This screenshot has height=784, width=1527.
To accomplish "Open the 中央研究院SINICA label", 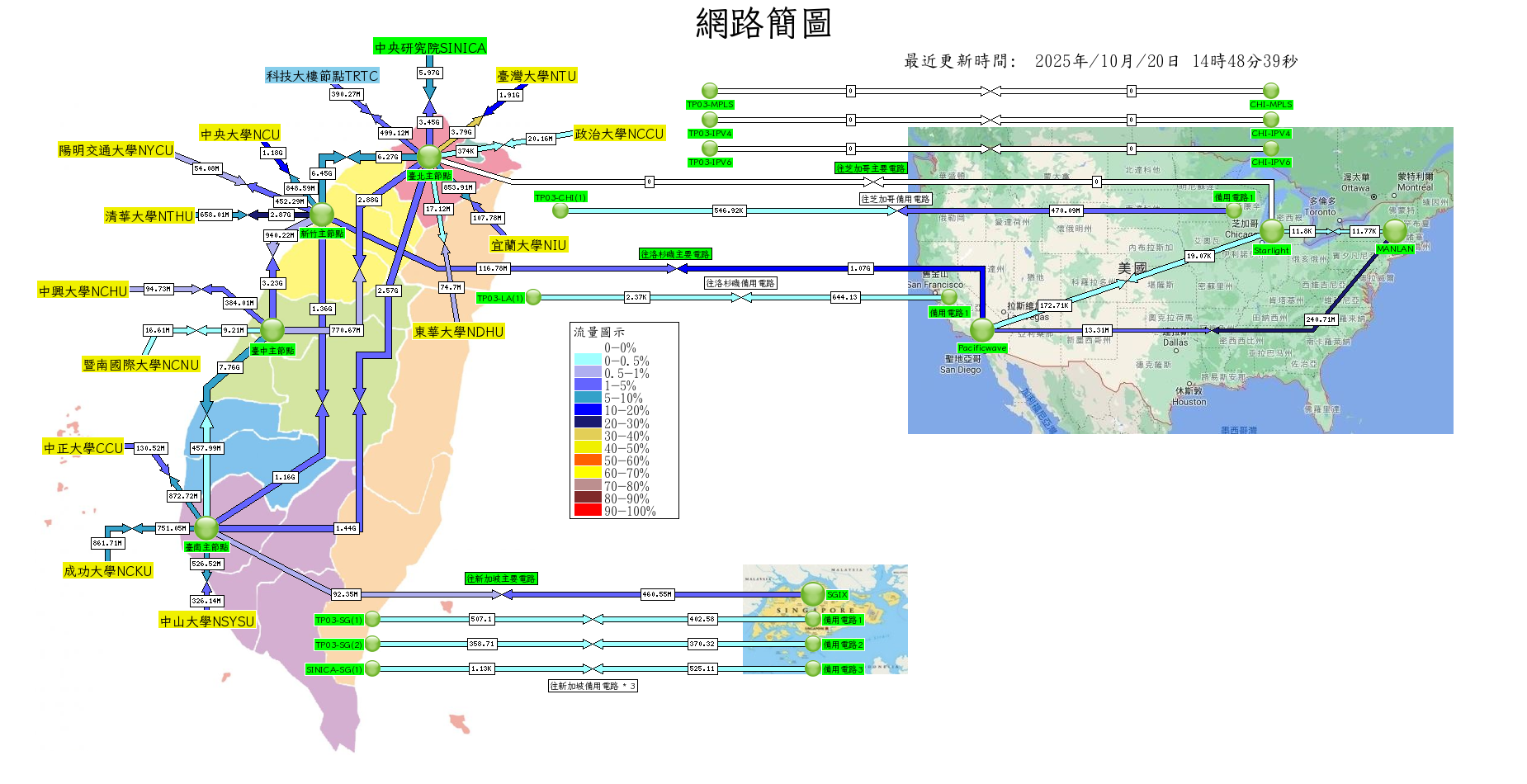I will pos(430,48).
